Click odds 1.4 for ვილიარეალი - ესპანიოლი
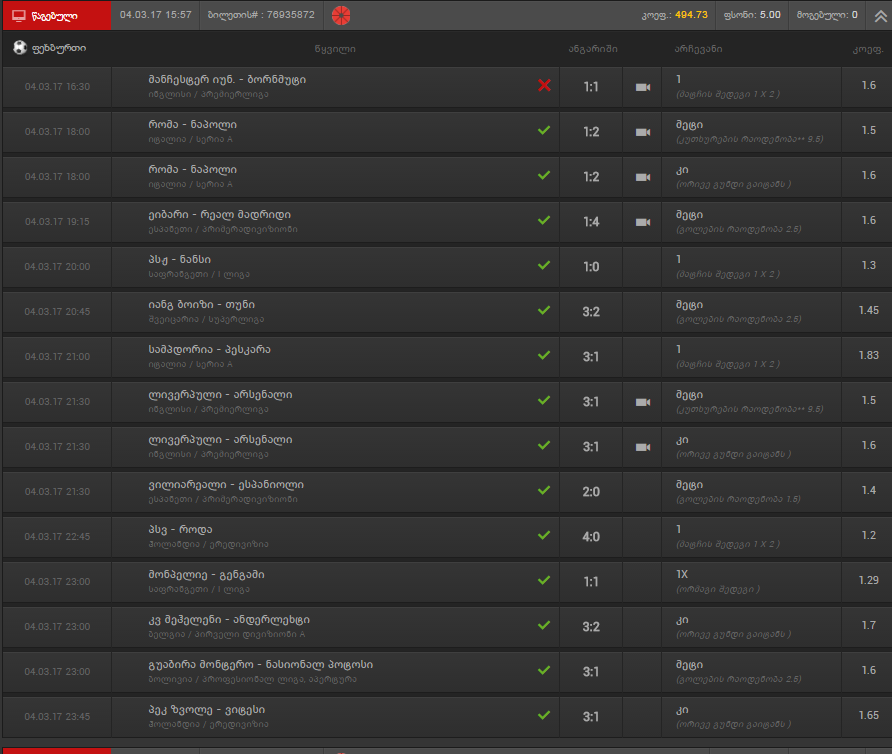The width and height of the screenshot is (892, 754). tap(869, 490)
